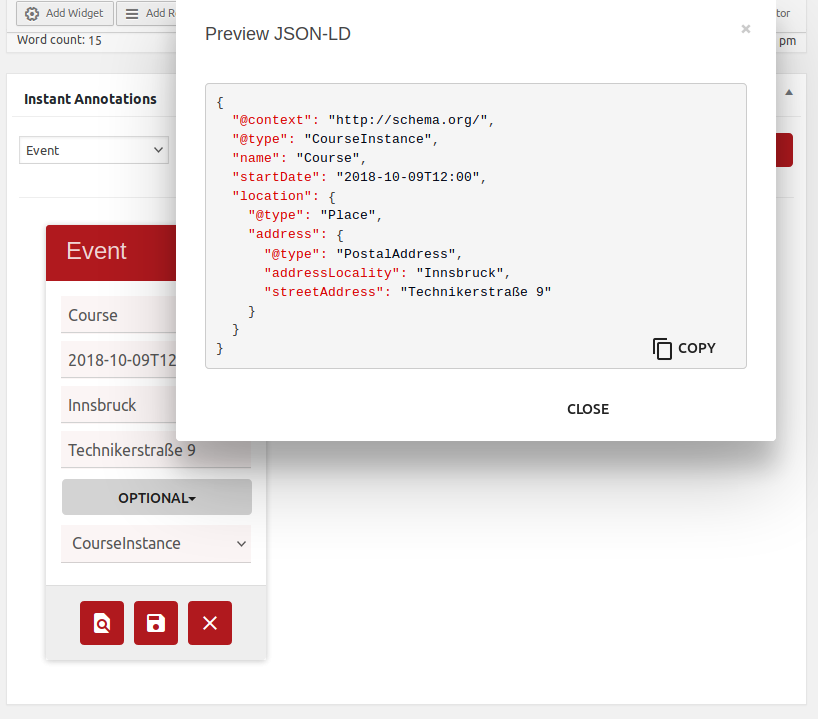Screen dimensions: 818x719
Task: Click the copy icon in JSON preview
Action: click(x=662, y=348)
